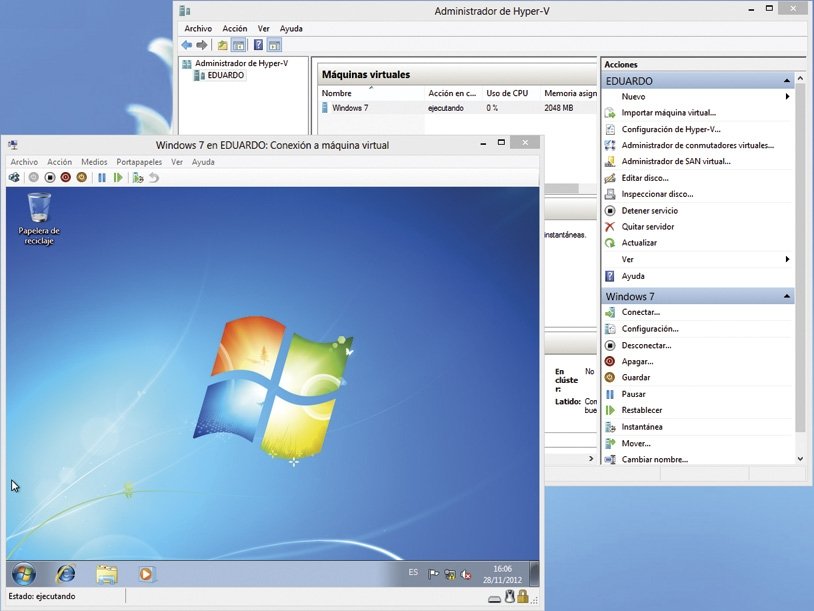Viewport: 814px width, 611px height.
Task: Take a snapshot using VM toolbar icon
Action: point(138,178)
